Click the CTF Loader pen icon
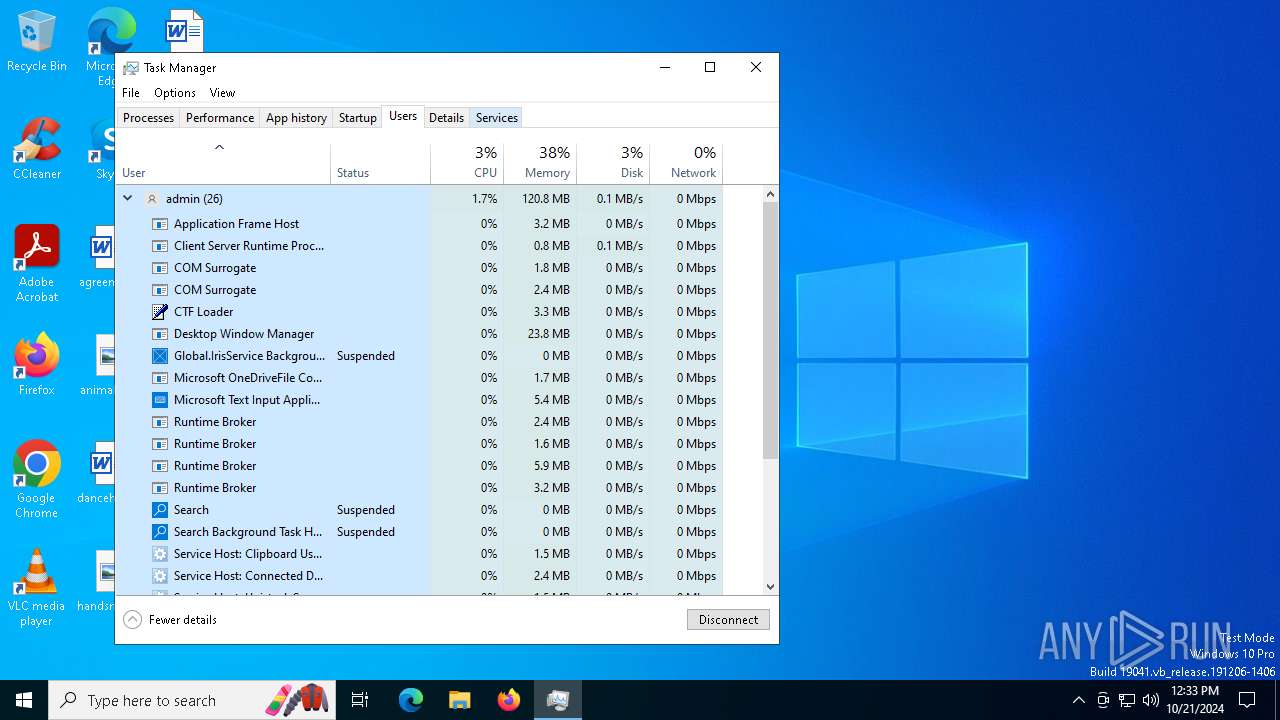This screenshot has width=1280, height=720. (159, 312)
